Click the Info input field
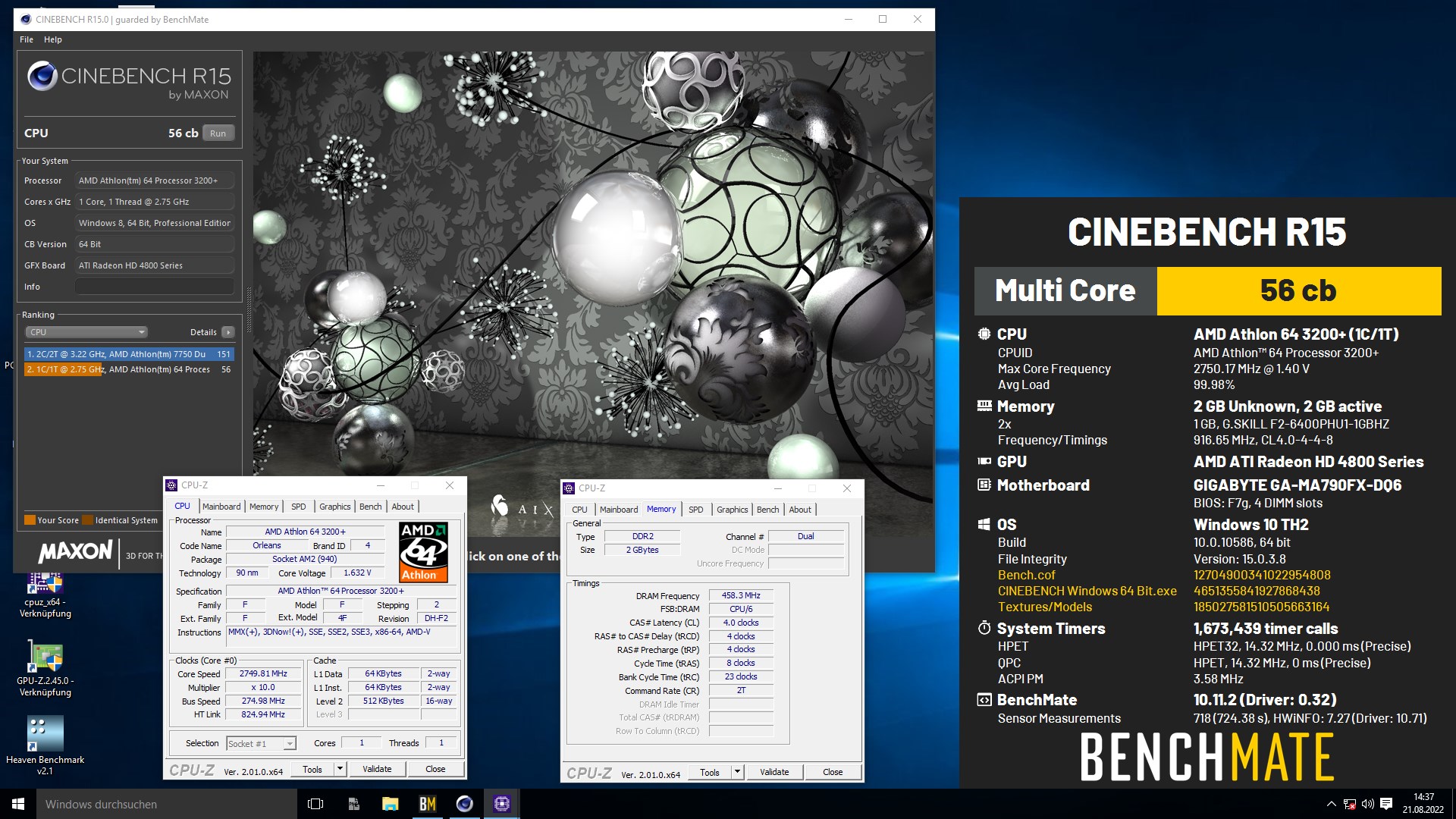This screenshot has height=819, width=1456. tap(155, 287)
